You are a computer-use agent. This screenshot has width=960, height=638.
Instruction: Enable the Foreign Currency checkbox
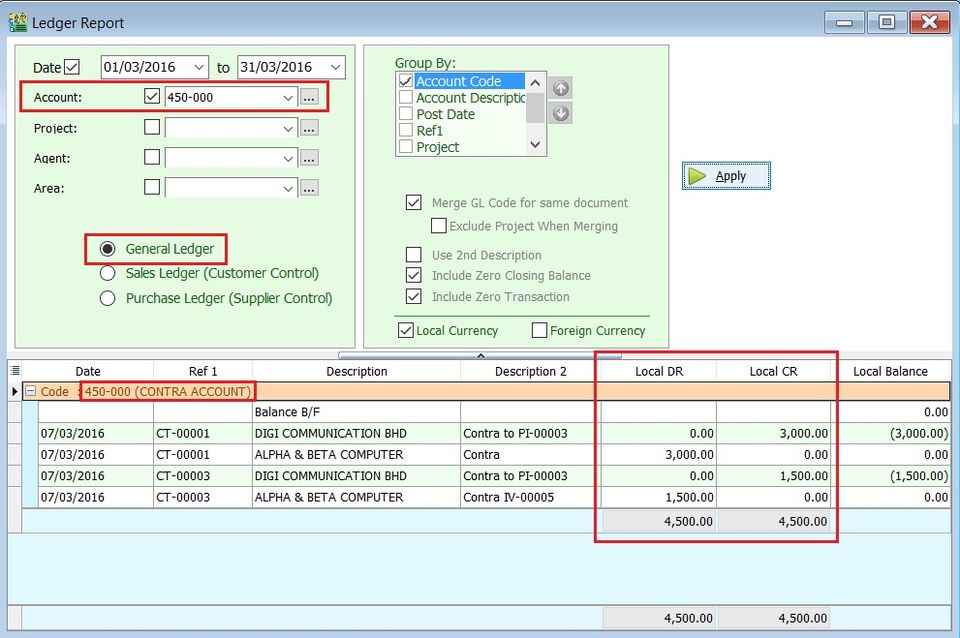tap(539, 330)
